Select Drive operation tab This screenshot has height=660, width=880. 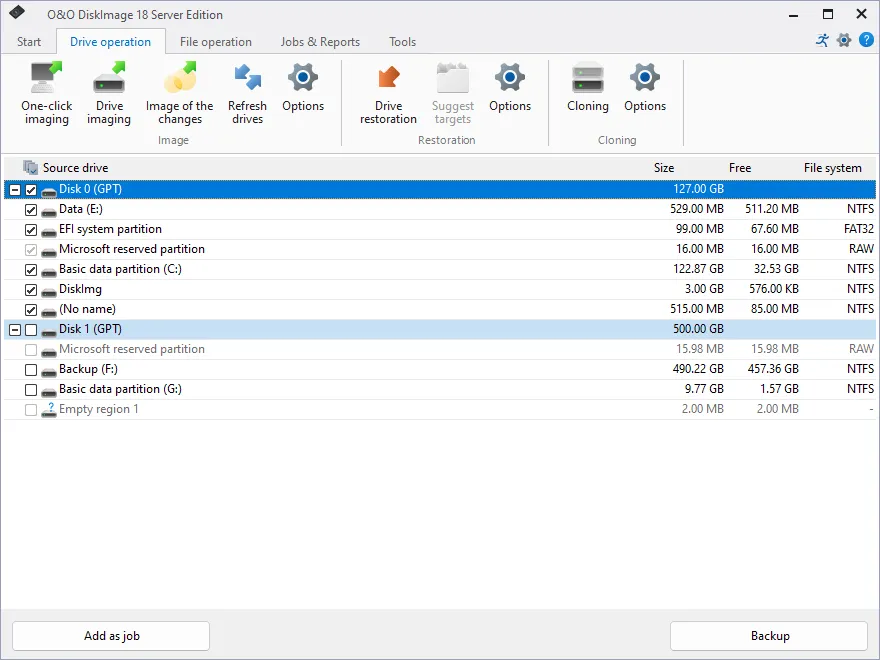click(x=111, y=42)
